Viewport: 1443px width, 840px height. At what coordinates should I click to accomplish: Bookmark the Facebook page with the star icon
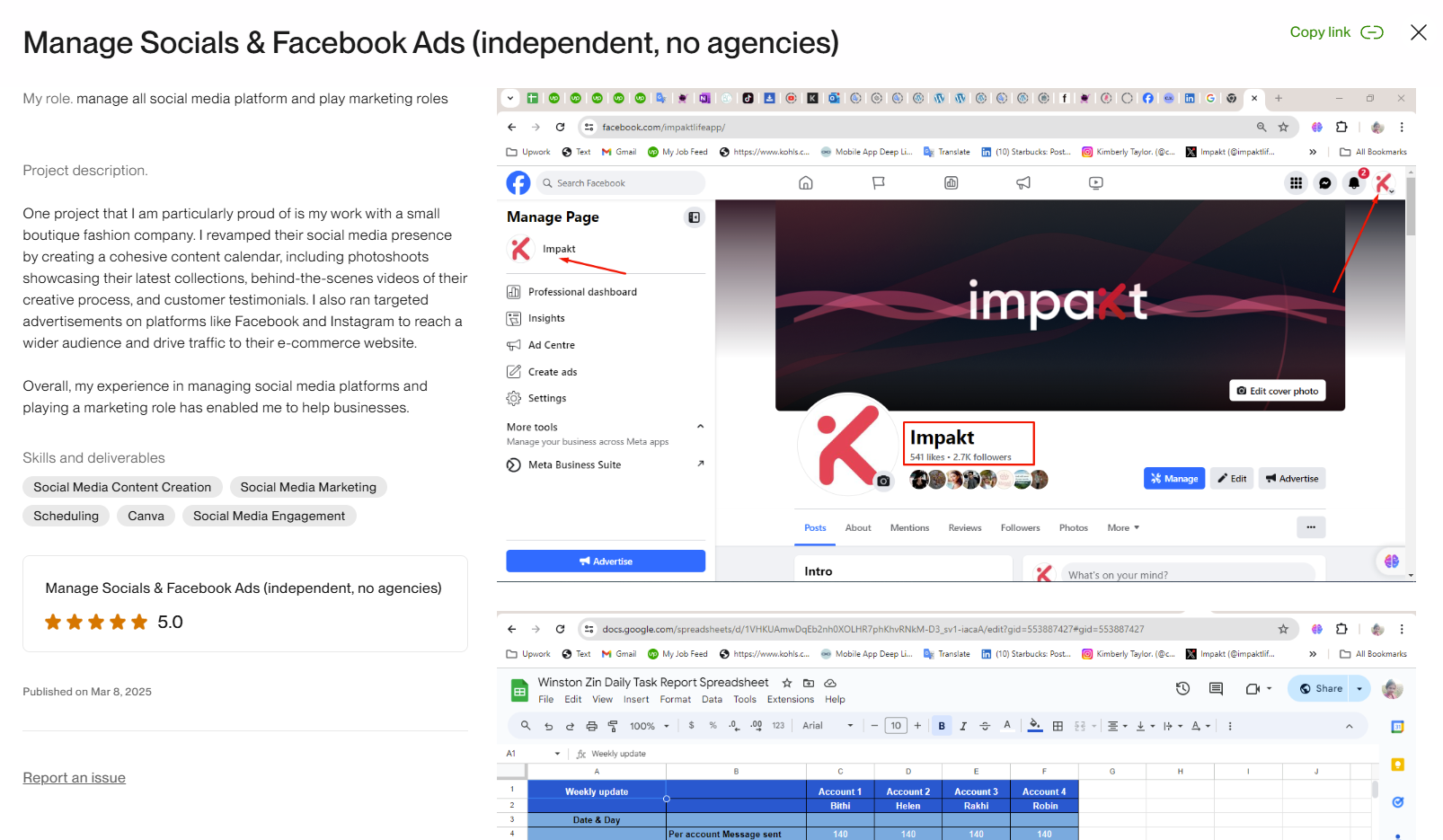[x=1283, y=128]
